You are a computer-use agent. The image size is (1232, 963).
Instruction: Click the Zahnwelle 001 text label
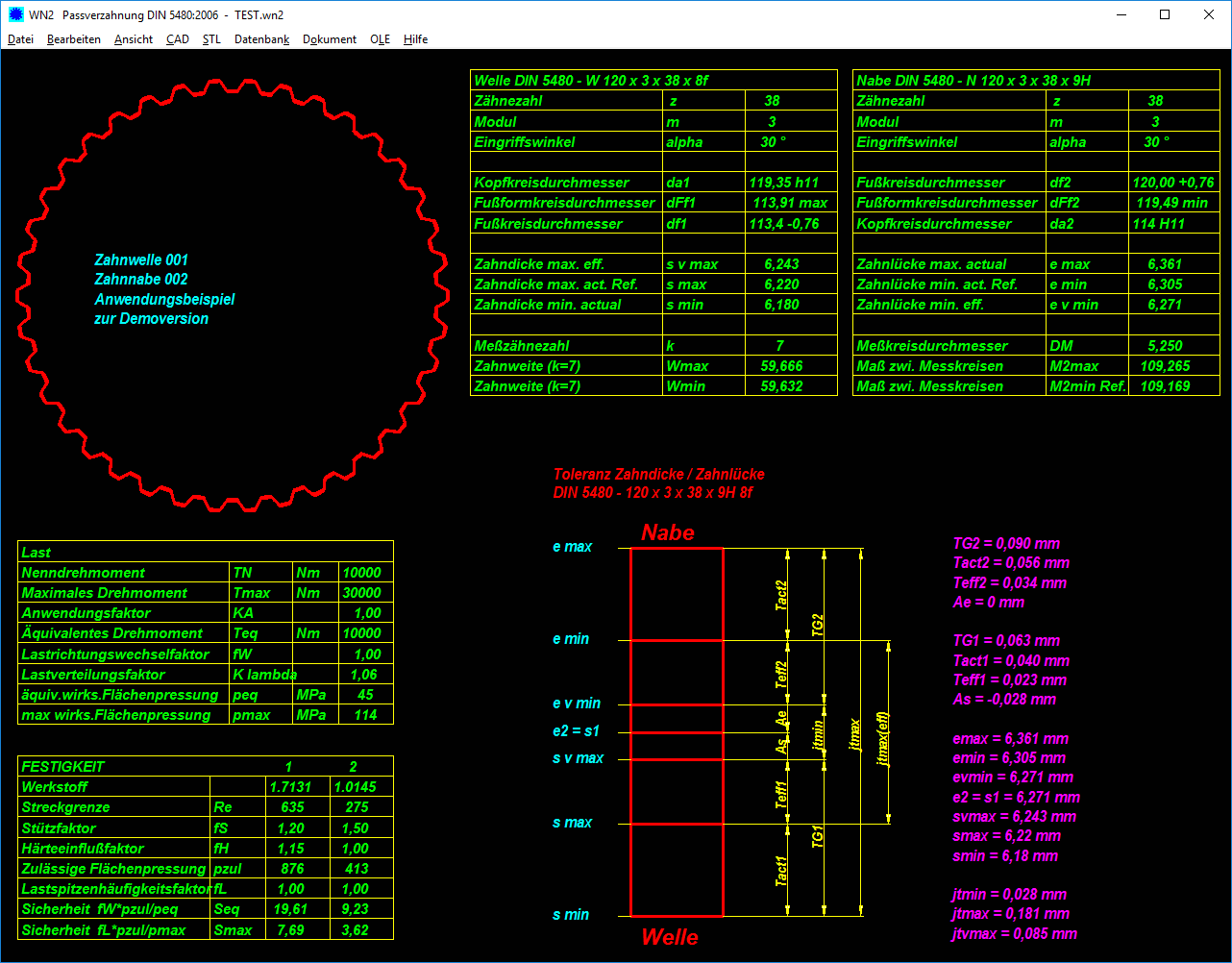pyautogui.click(x=141, y=259)
